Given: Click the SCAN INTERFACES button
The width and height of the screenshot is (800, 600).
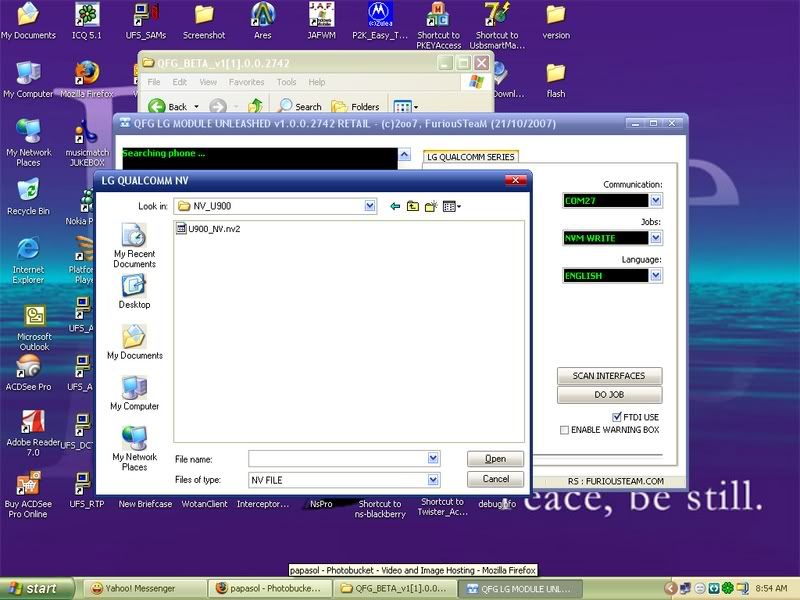Looking at the screenshot, I should 609,376.
